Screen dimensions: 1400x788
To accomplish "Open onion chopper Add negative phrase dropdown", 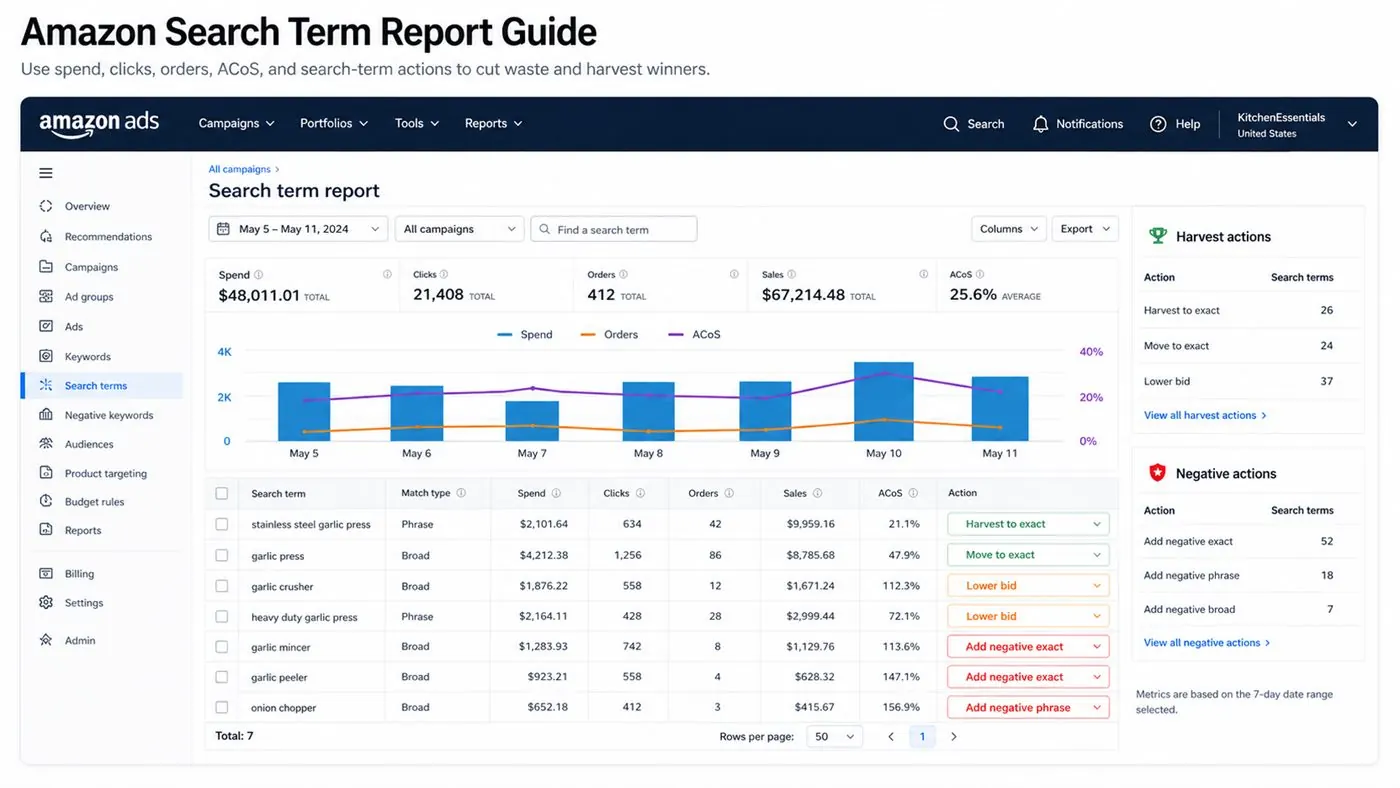I will 1028,707.
